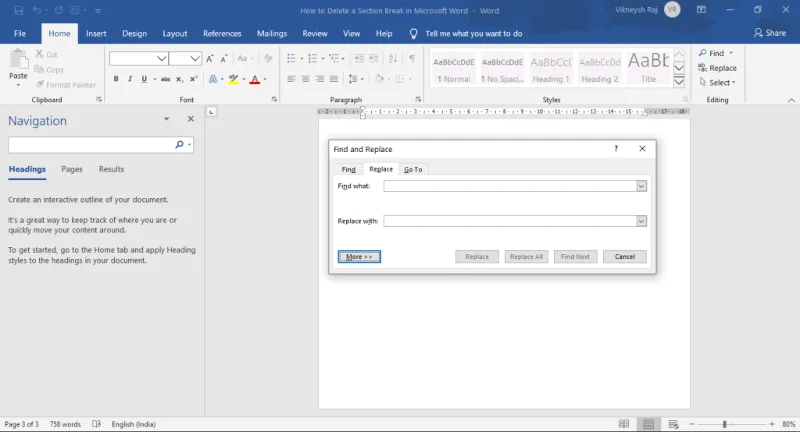Select the Title style
Viewport: 800px width, 432px height.
point(648,69)
